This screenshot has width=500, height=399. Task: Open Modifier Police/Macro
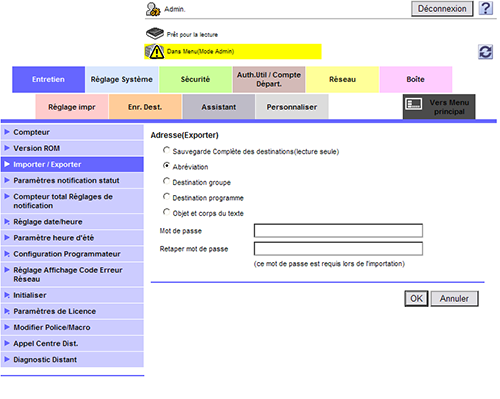point(72,327)
